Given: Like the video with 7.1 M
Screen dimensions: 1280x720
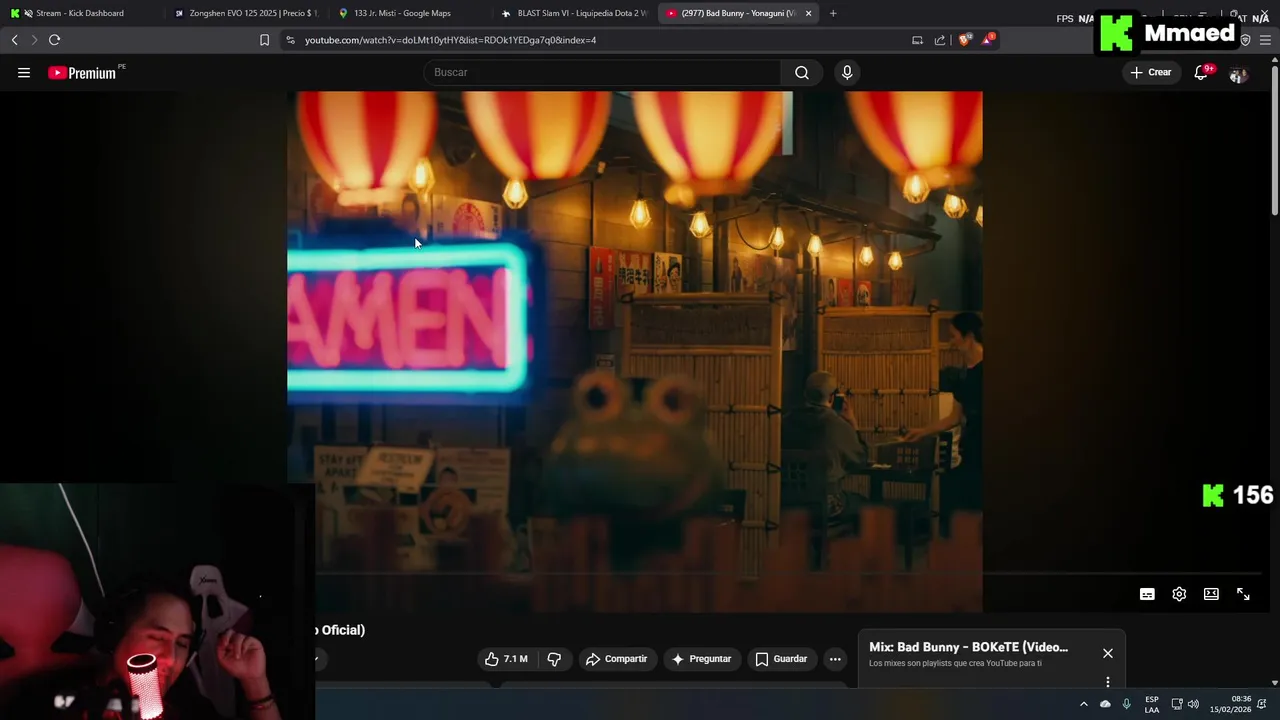Looking at the screenshot, I should pos(506,659).
